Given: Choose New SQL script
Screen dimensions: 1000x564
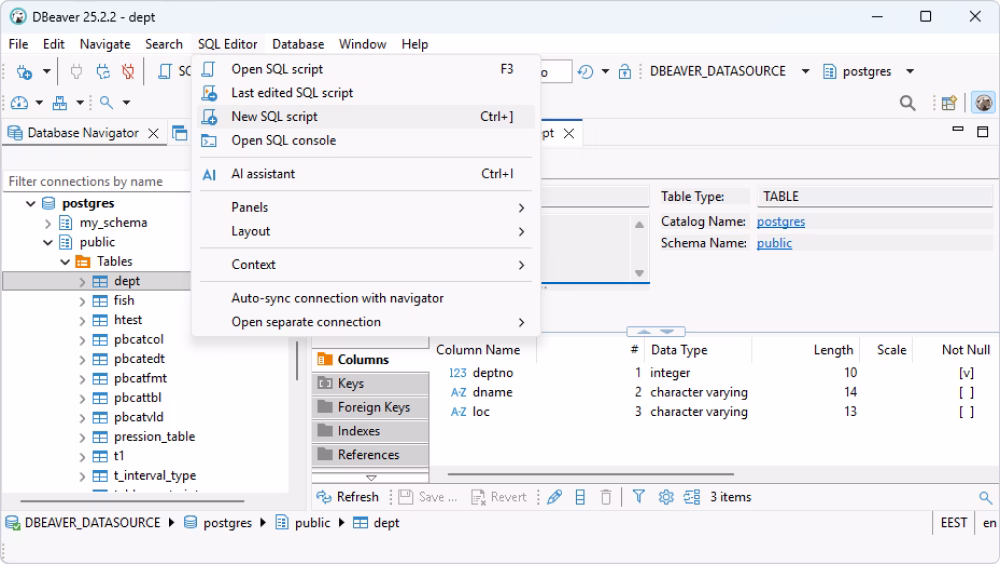Looking at the screenshot, I should pos(365,117).
